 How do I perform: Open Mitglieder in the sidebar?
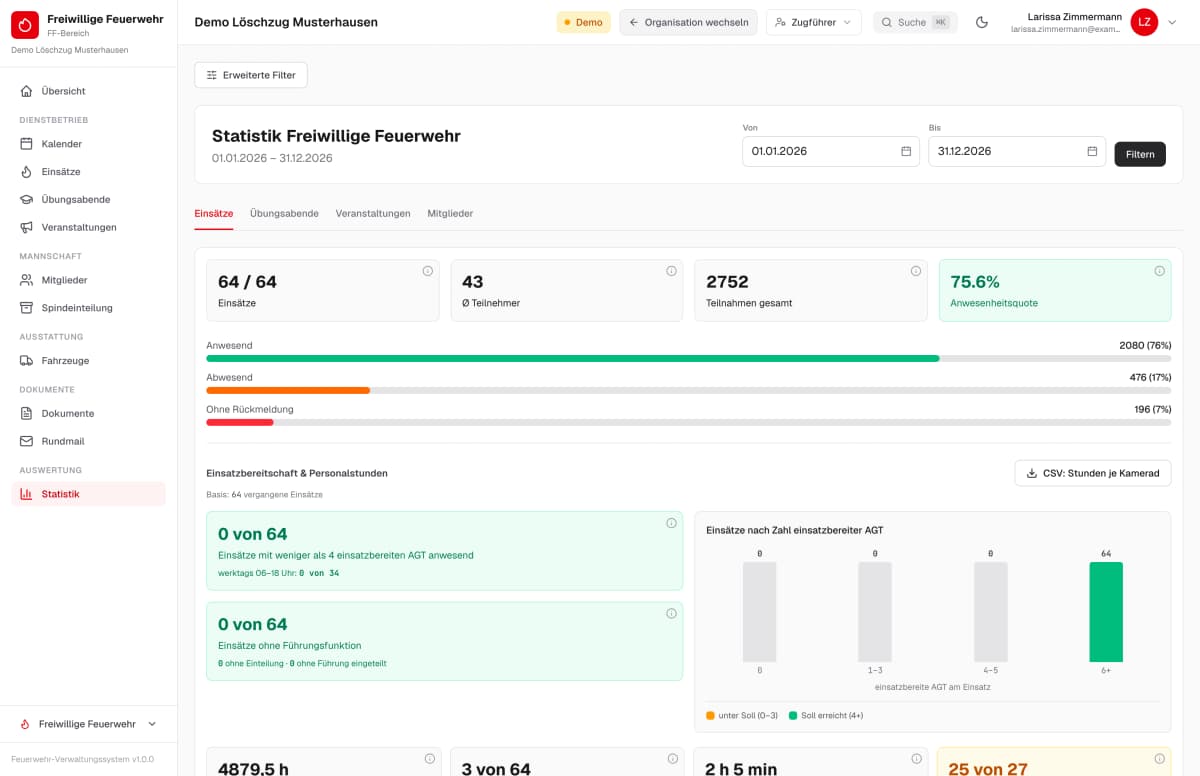tap(88, 280)
